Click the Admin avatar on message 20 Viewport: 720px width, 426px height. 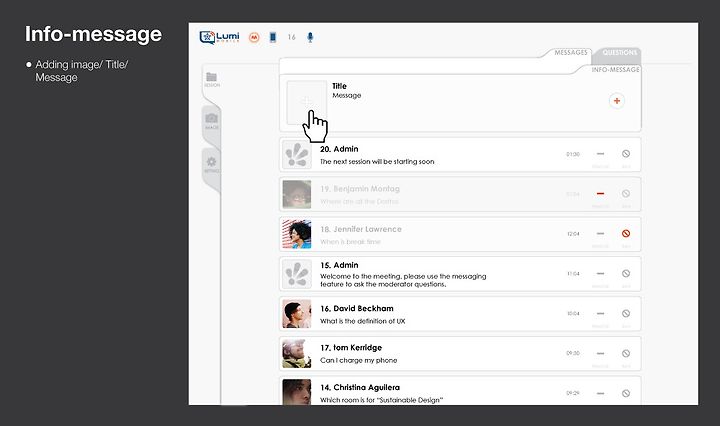coord(297,154)
